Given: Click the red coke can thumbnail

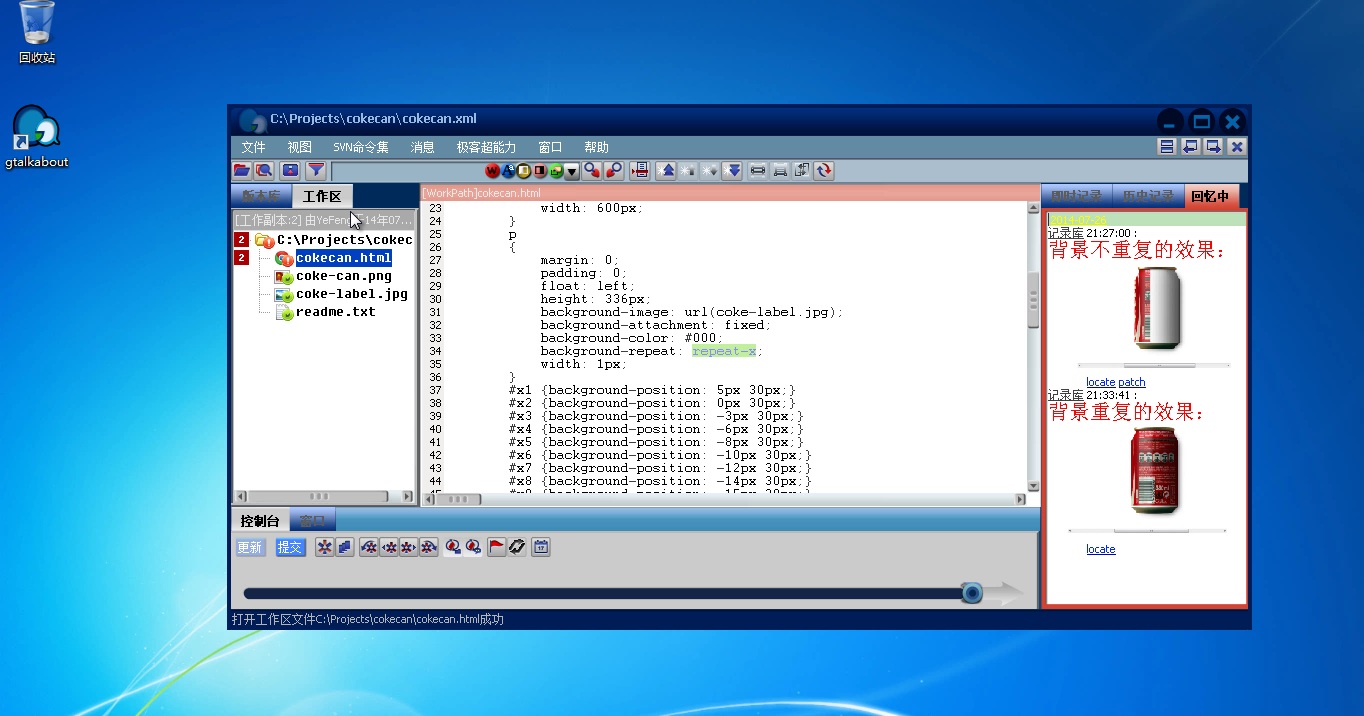Looking at the screenshot, I should click(1155, 470).
